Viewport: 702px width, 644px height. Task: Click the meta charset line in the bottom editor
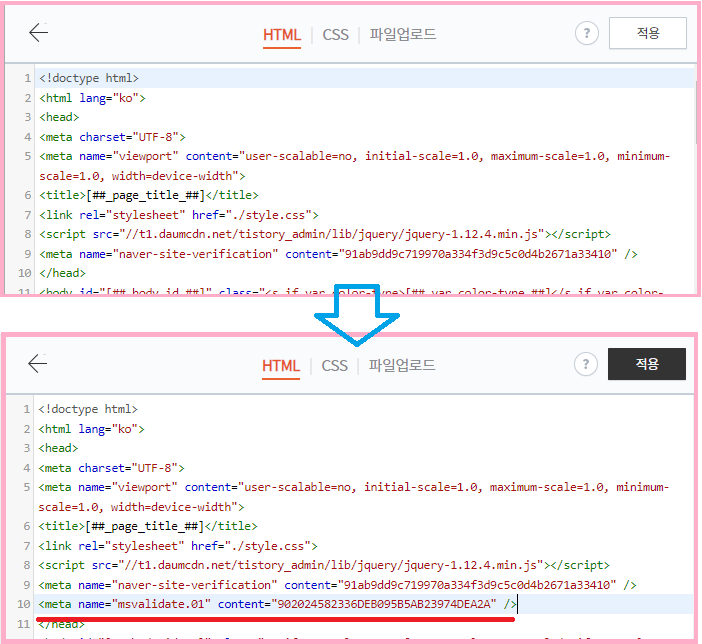111,468
